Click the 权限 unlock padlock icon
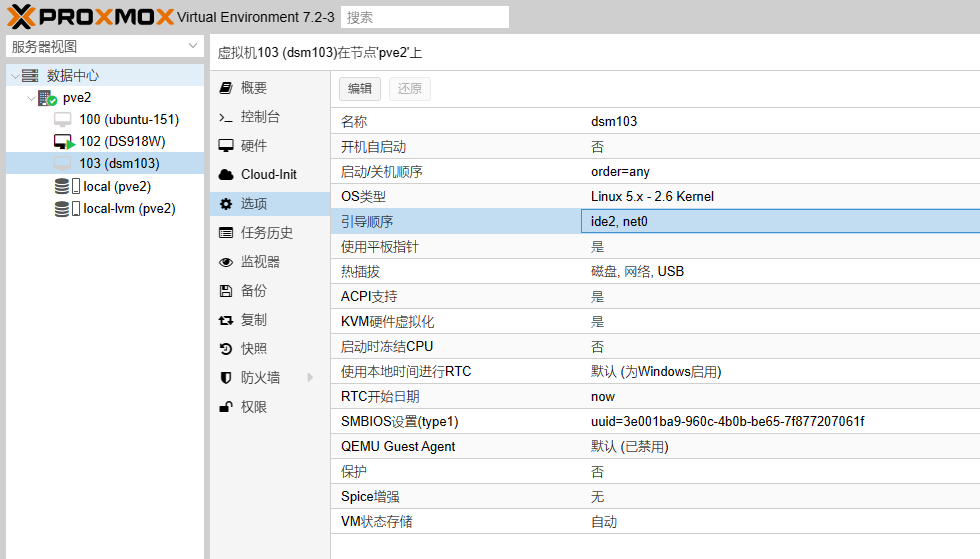Image resolution: width=980 pixels, height=559 pixels. 226,407
